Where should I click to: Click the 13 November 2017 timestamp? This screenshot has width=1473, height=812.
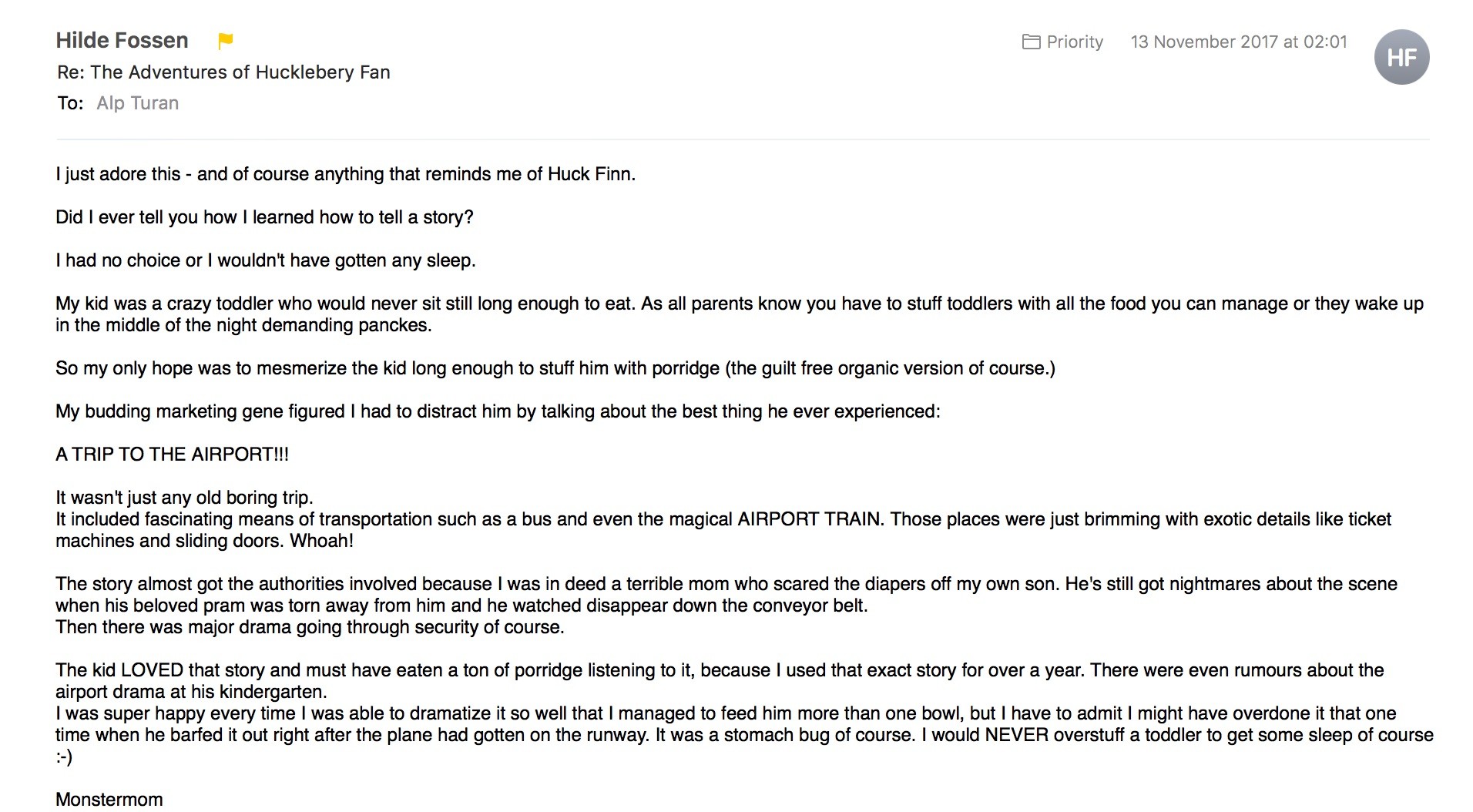coord(1239,42)
